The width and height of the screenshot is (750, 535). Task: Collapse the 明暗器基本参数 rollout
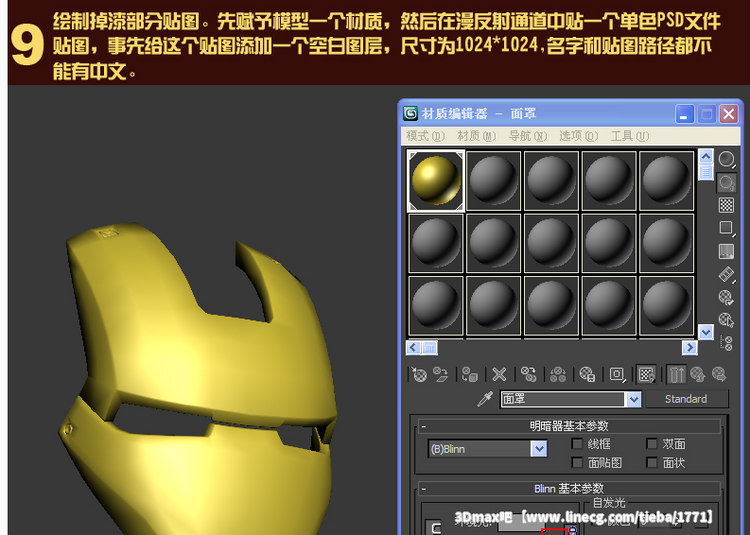pos(569,426)
